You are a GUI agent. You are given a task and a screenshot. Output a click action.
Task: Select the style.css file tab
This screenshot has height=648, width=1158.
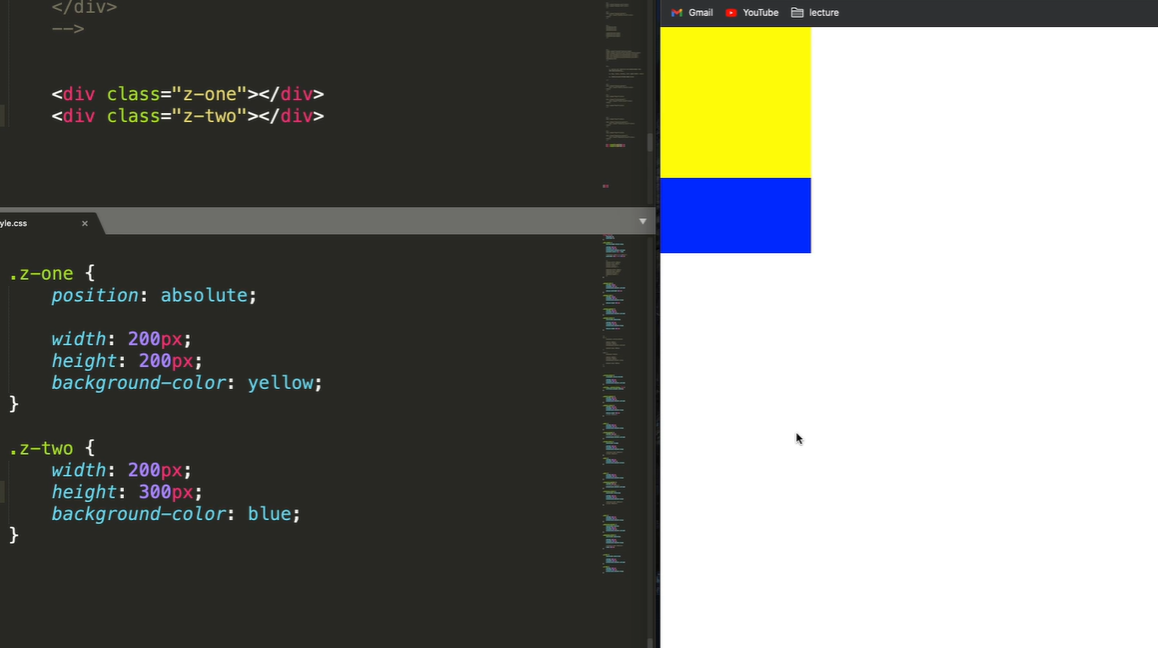44,222
